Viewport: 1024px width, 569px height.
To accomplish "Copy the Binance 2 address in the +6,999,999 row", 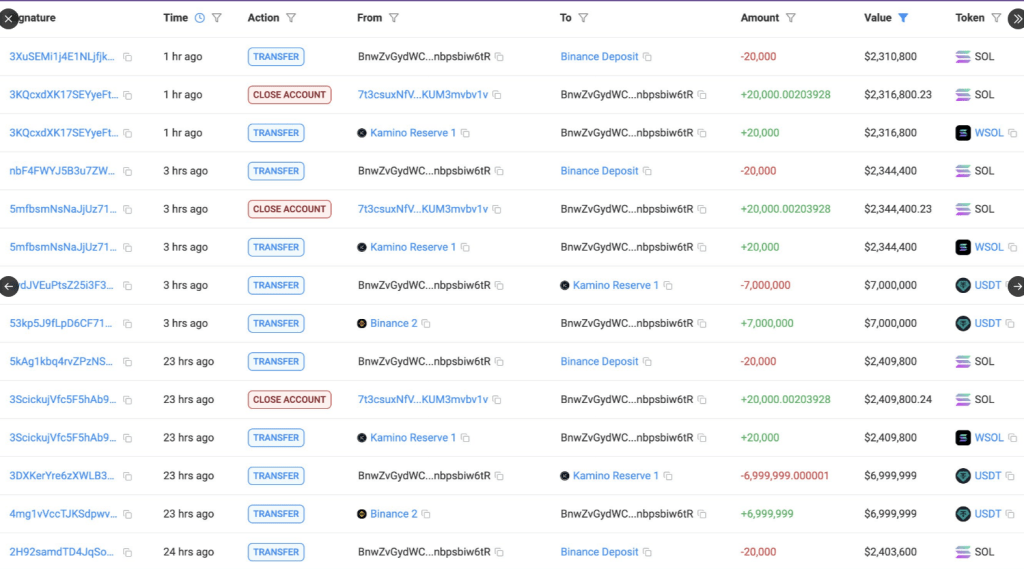I will pos(426,514).
